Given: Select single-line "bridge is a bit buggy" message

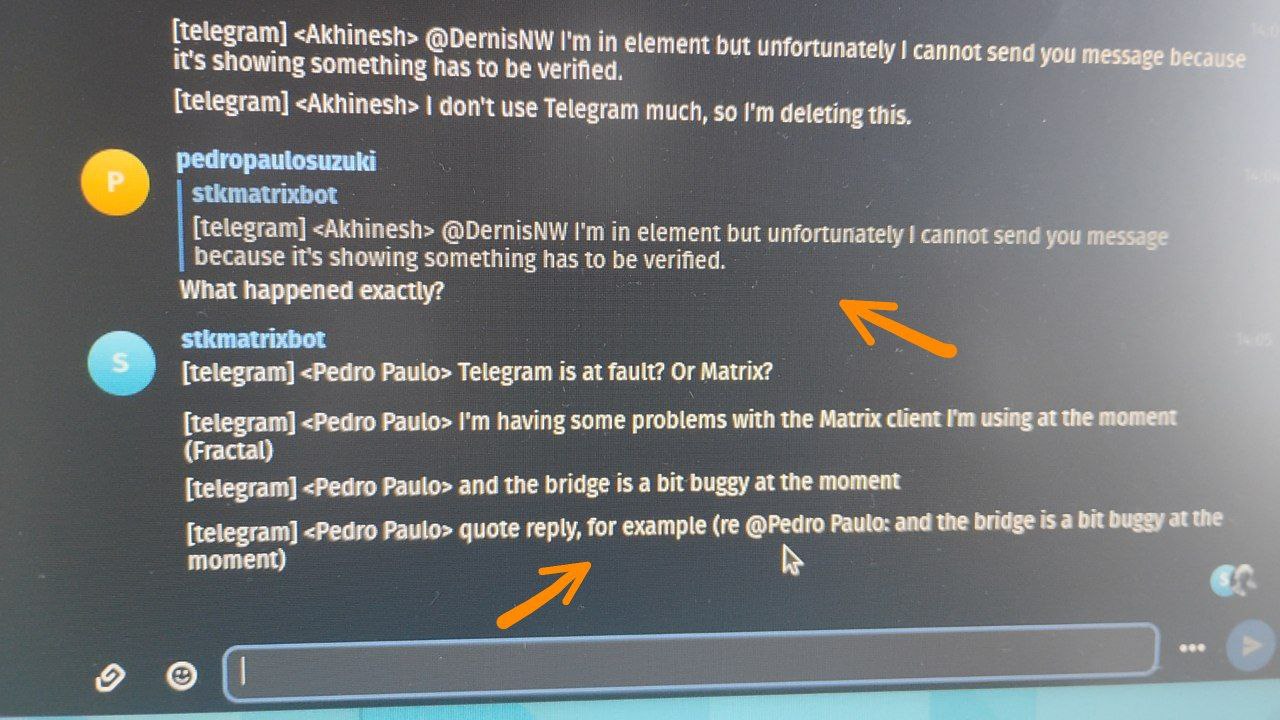Looking at the screenshot, I should (543, 485).
